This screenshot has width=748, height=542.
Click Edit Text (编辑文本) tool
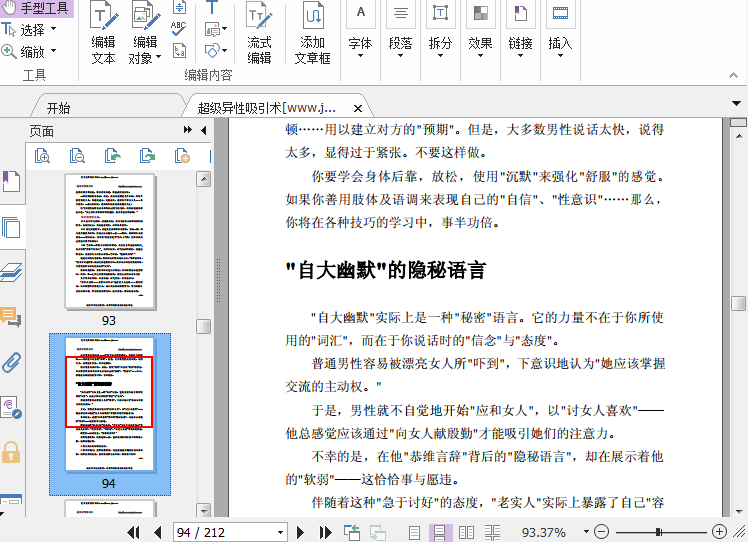click(x=104, y=33)
